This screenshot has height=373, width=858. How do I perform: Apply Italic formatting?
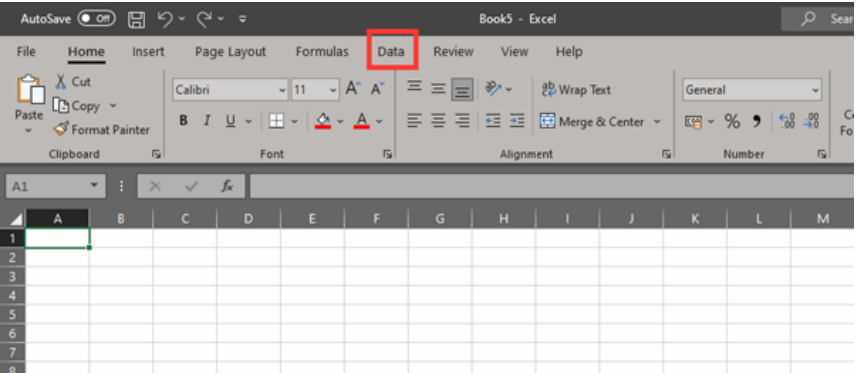pos(207,121)
